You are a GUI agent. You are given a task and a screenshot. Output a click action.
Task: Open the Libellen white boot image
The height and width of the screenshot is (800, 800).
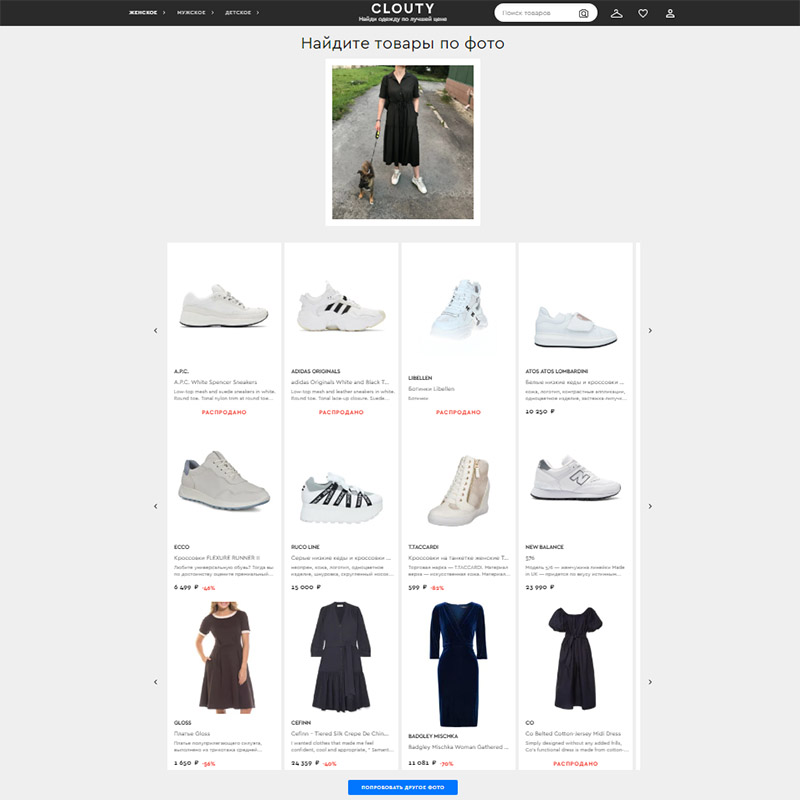coord(458,310)
